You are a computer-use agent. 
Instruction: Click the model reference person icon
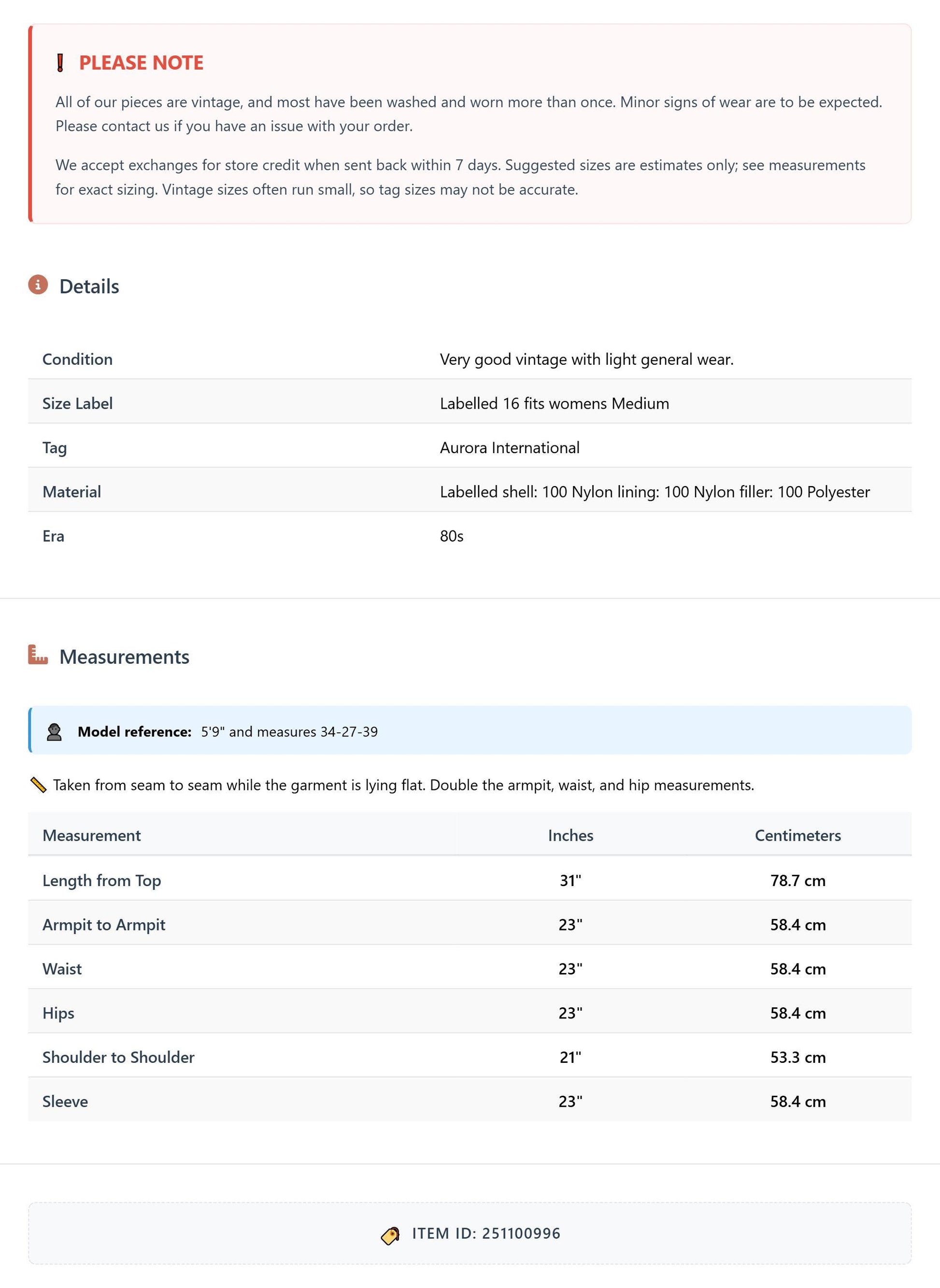[54, 732]
